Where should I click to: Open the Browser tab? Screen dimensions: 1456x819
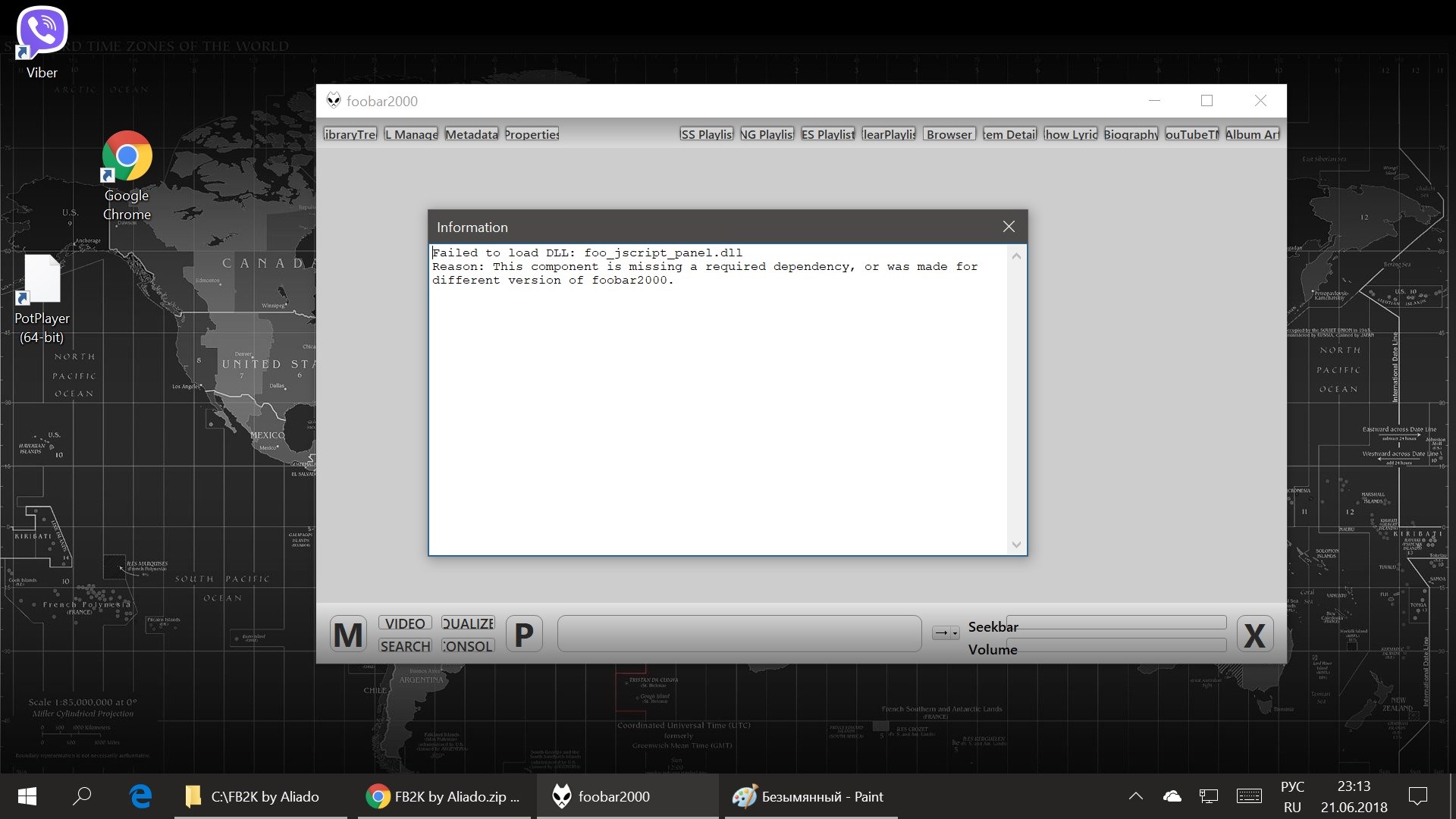click(949, 134)
